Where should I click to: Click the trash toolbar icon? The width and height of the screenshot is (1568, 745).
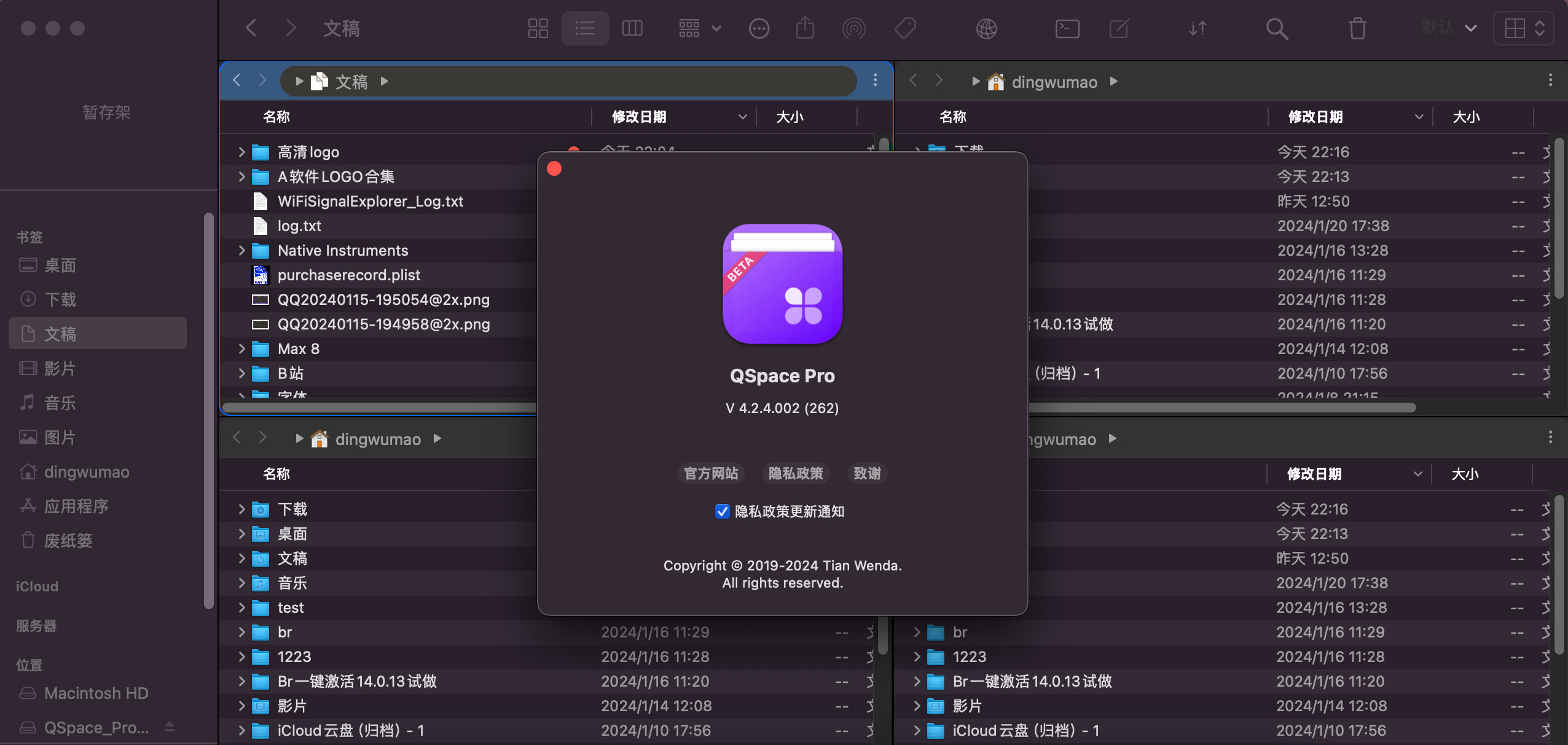(x=1357, y=28)
